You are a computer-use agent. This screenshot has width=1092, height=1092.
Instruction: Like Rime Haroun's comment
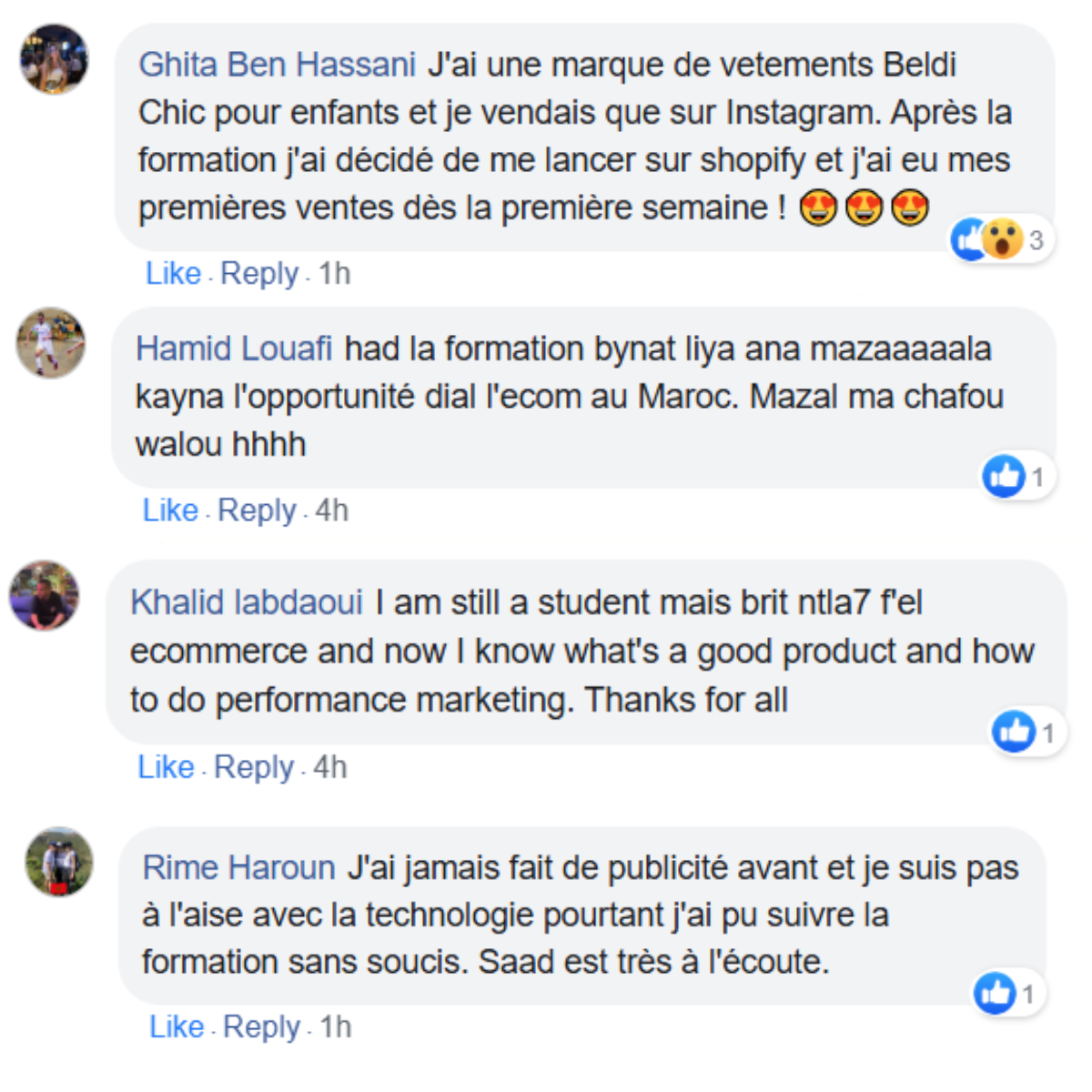[x=177, y=1026]
